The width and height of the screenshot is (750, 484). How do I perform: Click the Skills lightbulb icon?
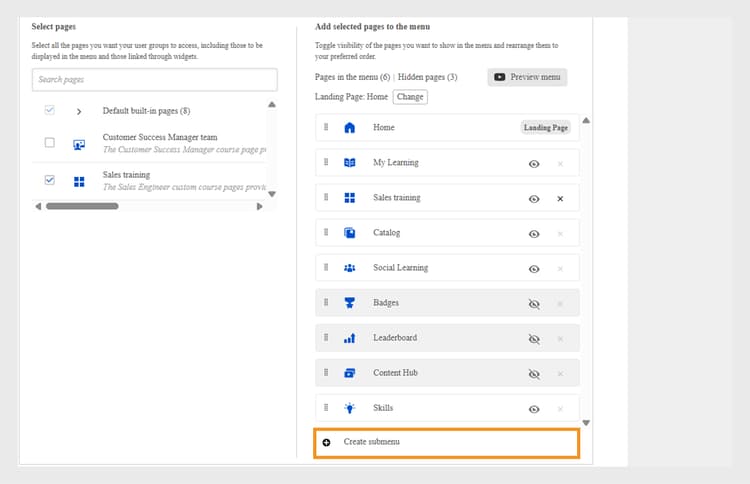tap(349, 408)
